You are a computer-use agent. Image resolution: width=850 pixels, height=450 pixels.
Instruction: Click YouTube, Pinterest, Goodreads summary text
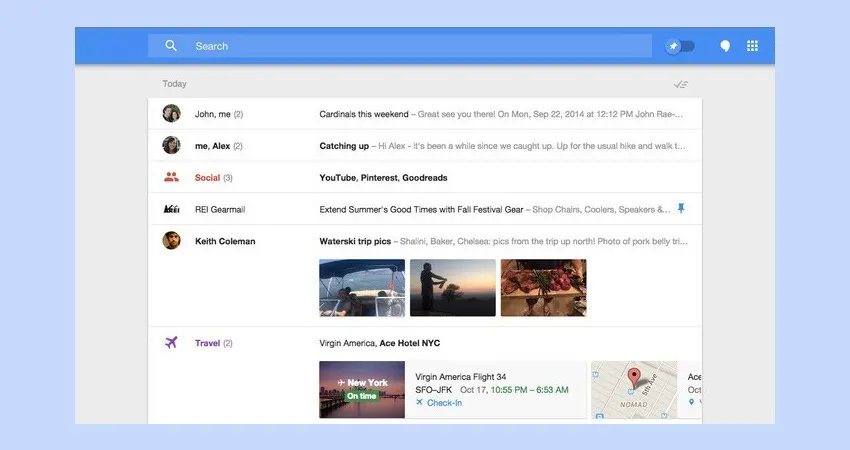(x=383, y=177)
